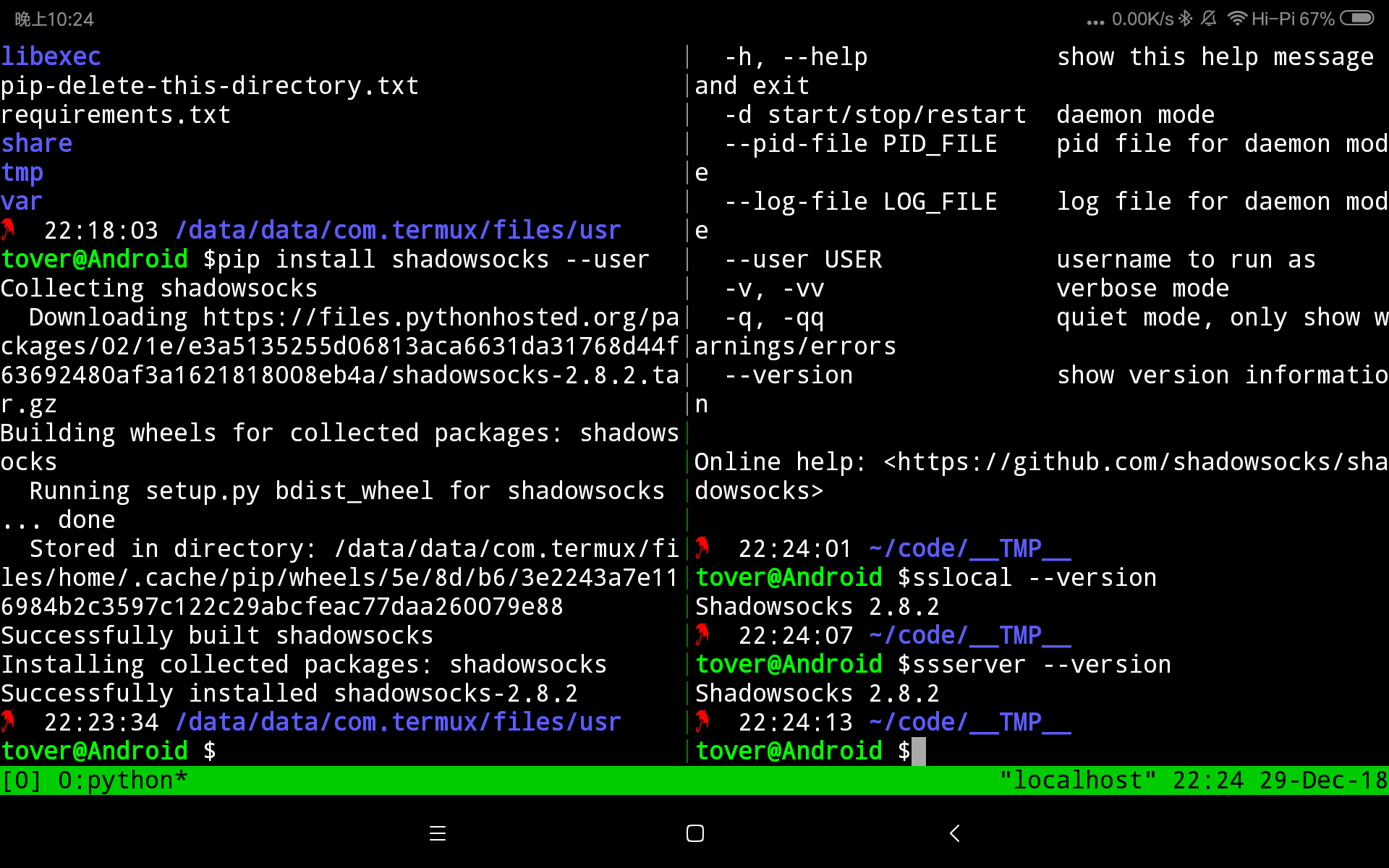Click the clock showing 10:24 in status bar
Viewport: 1389px width, 868px height.
[x=54, y=19]
